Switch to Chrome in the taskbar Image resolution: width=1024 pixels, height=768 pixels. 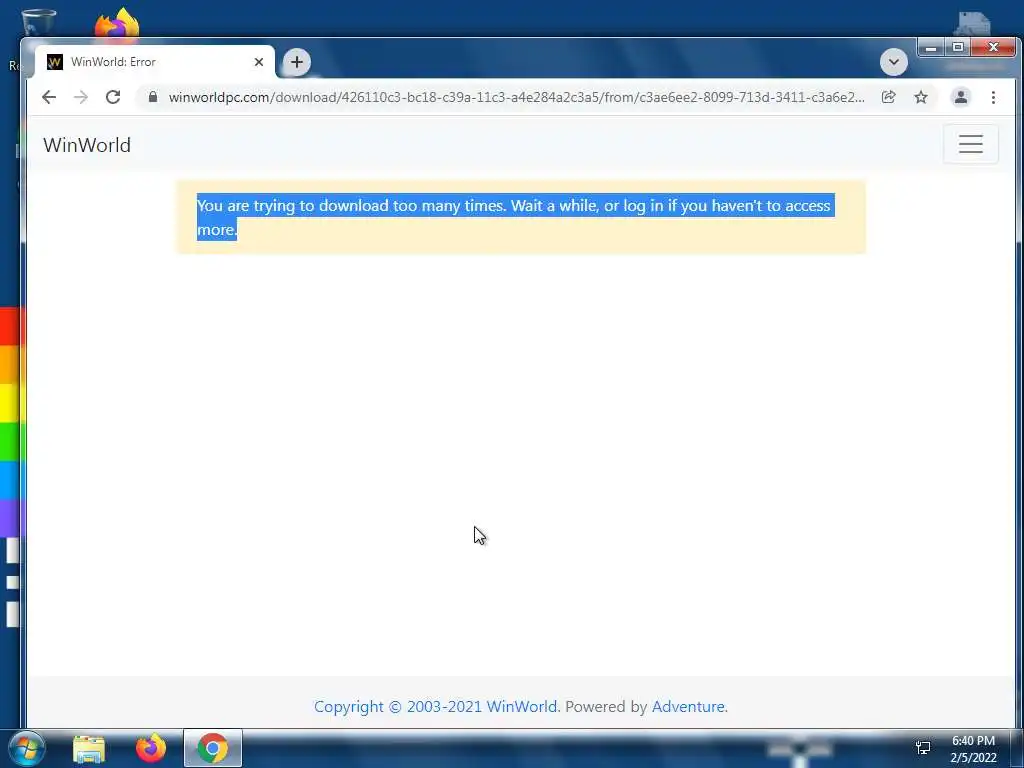click(x=212, y=748)
